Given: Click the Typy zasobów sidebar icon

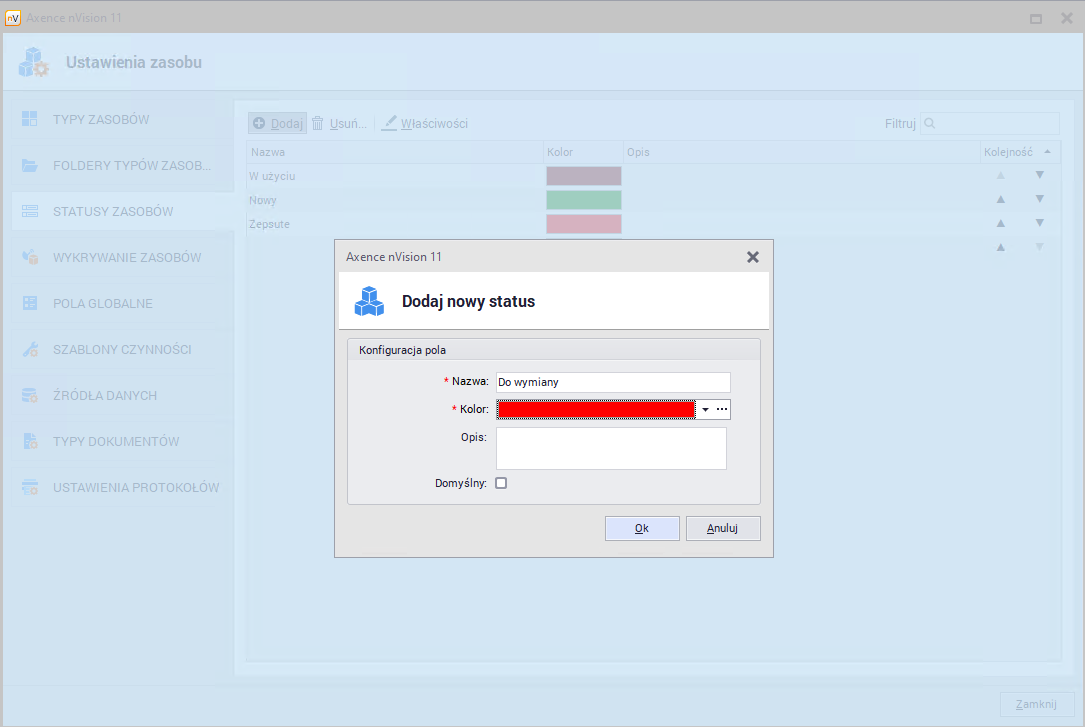Looking at the screenshot, I should pos(30,119).
